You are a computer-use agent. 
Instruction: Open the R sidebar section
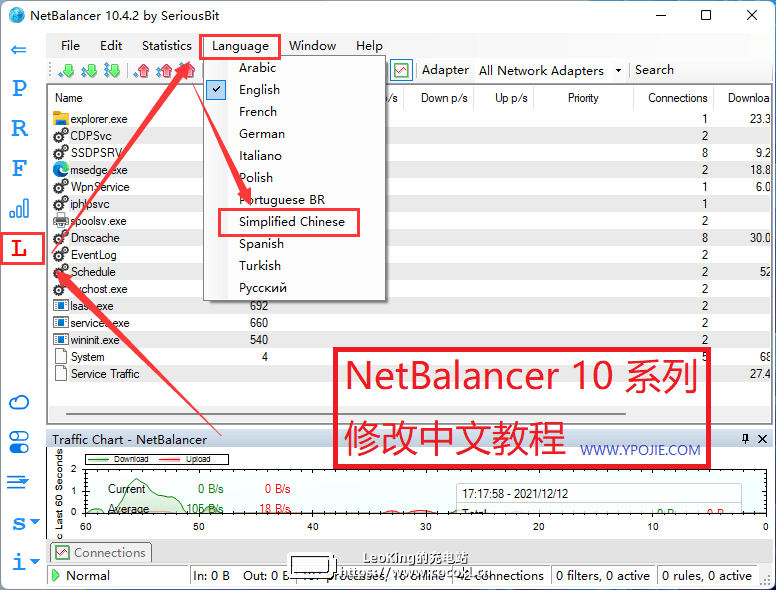(x=19, y=128)
